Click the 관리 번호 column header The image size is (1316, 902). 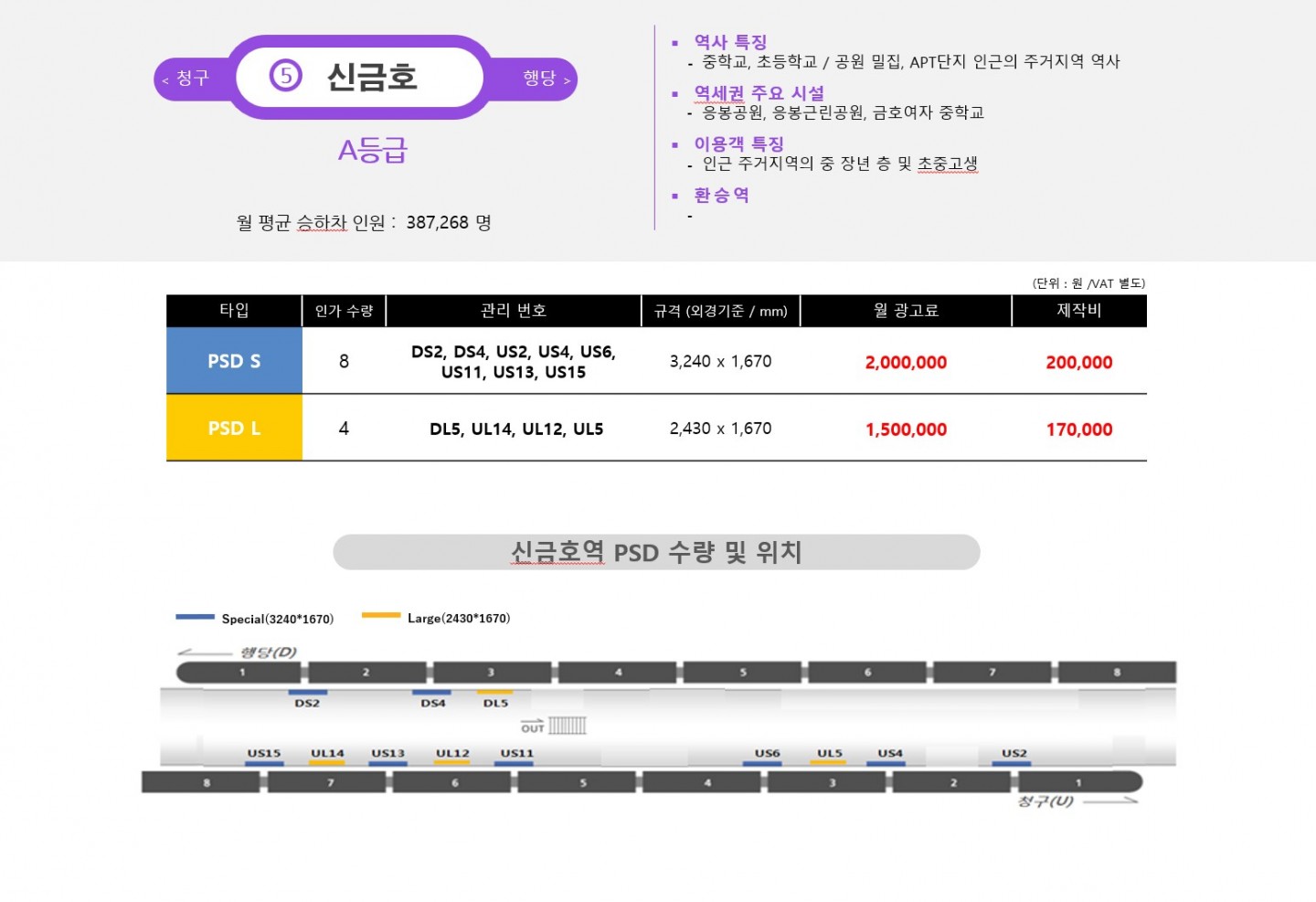[x=514, y=311]
